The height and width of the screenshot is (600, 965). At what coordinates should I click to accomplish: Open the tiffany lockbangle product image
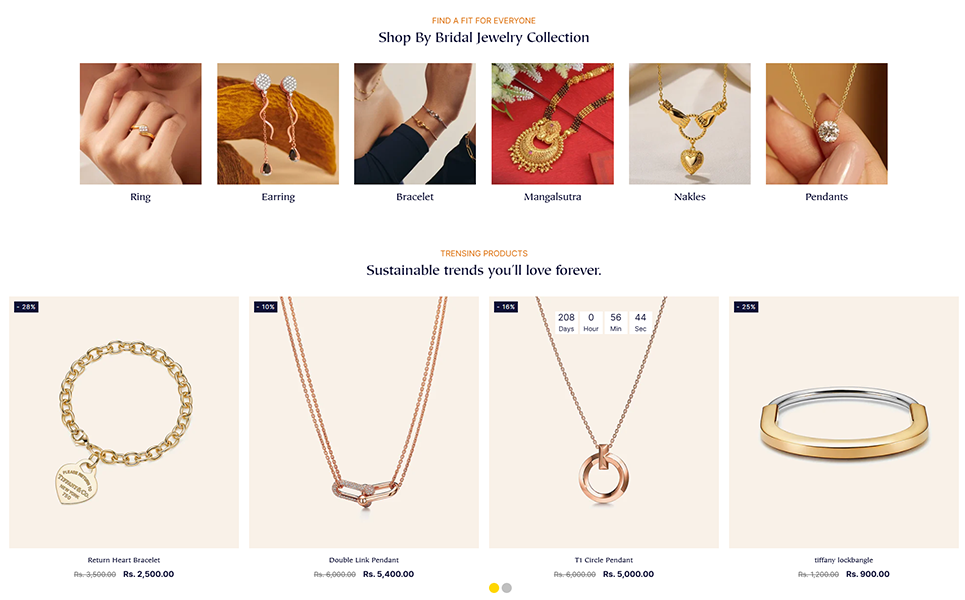[844, 422]
